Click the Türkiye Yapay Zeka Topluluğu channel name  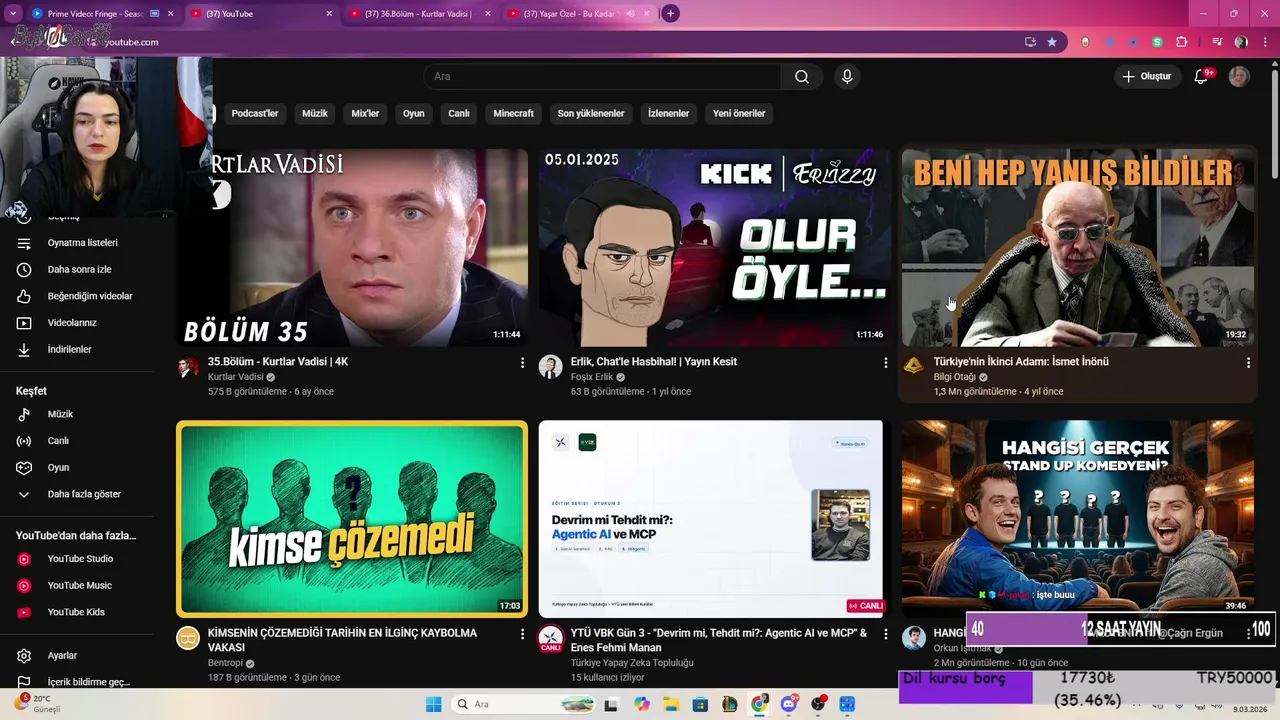coord(632,663)
